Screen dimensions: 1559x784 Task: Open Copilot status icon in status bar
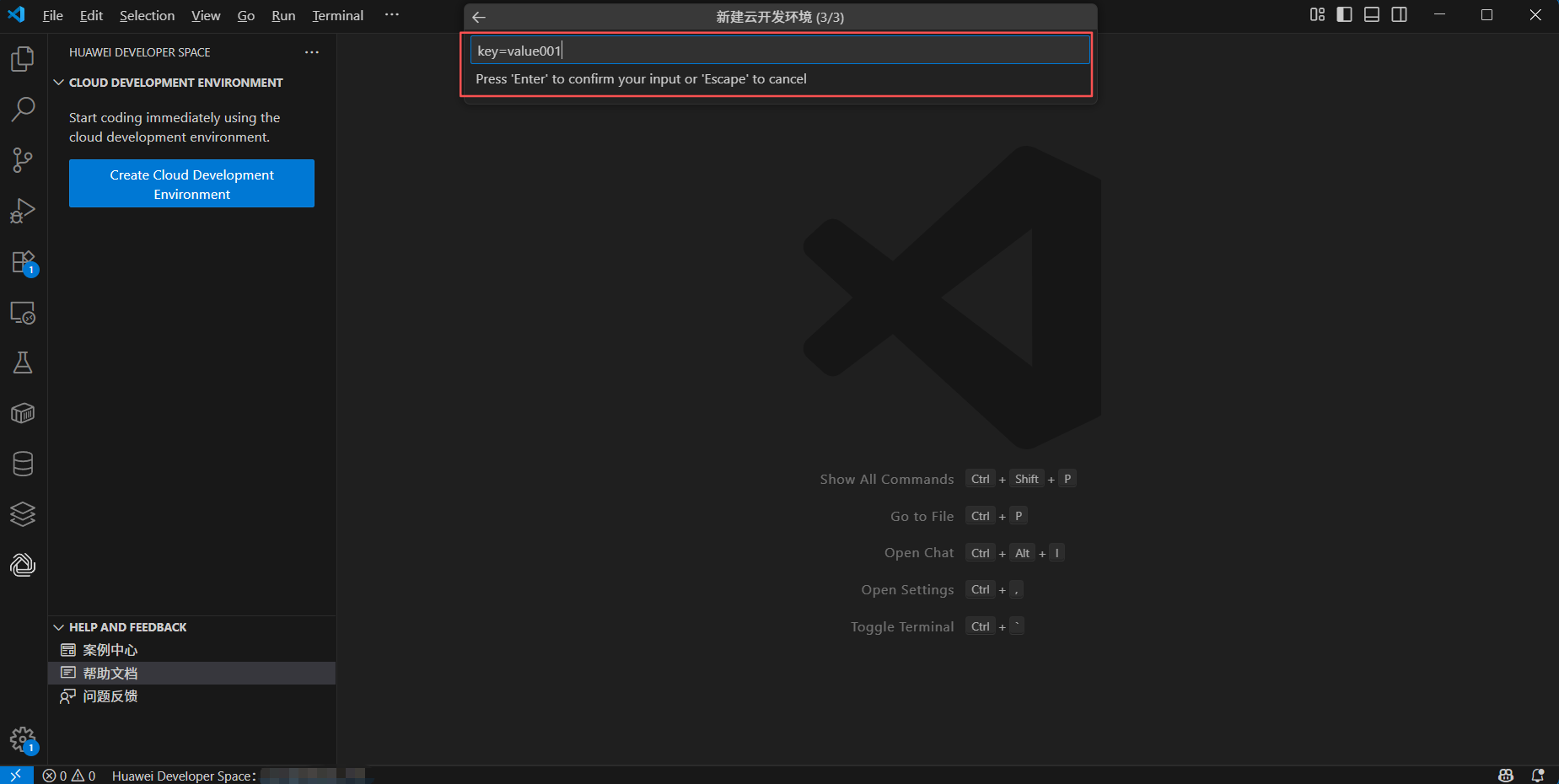pyautogui.click(x=1506, y=776)
